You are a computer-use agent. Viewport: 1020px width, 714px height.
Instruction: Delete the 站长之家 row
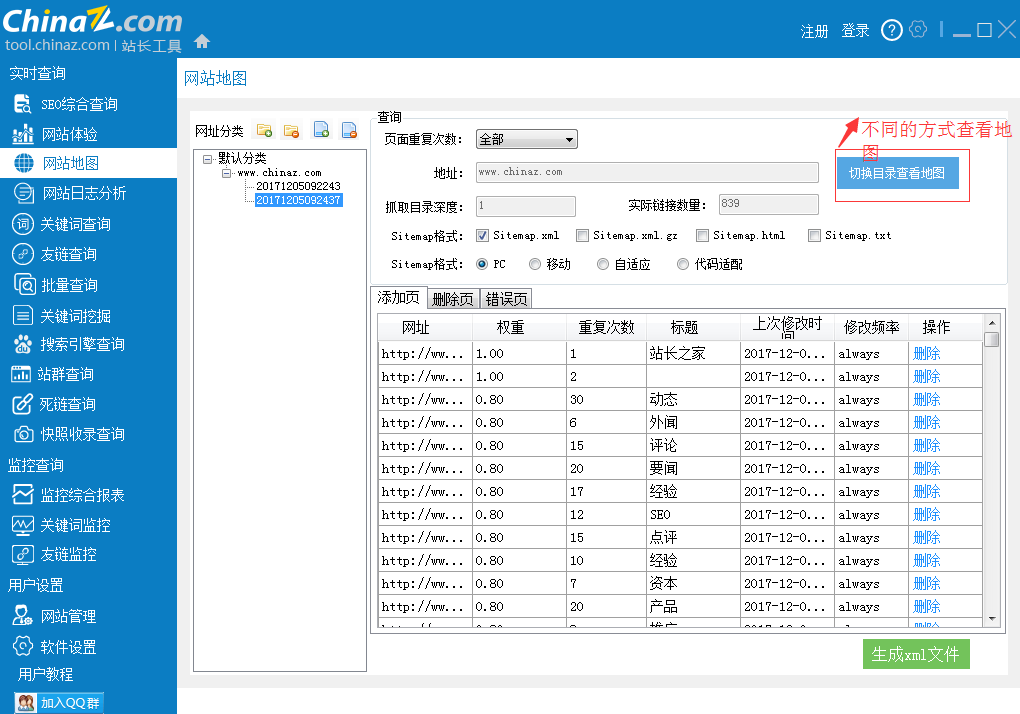pyautogui.click(x=926, y=353)
